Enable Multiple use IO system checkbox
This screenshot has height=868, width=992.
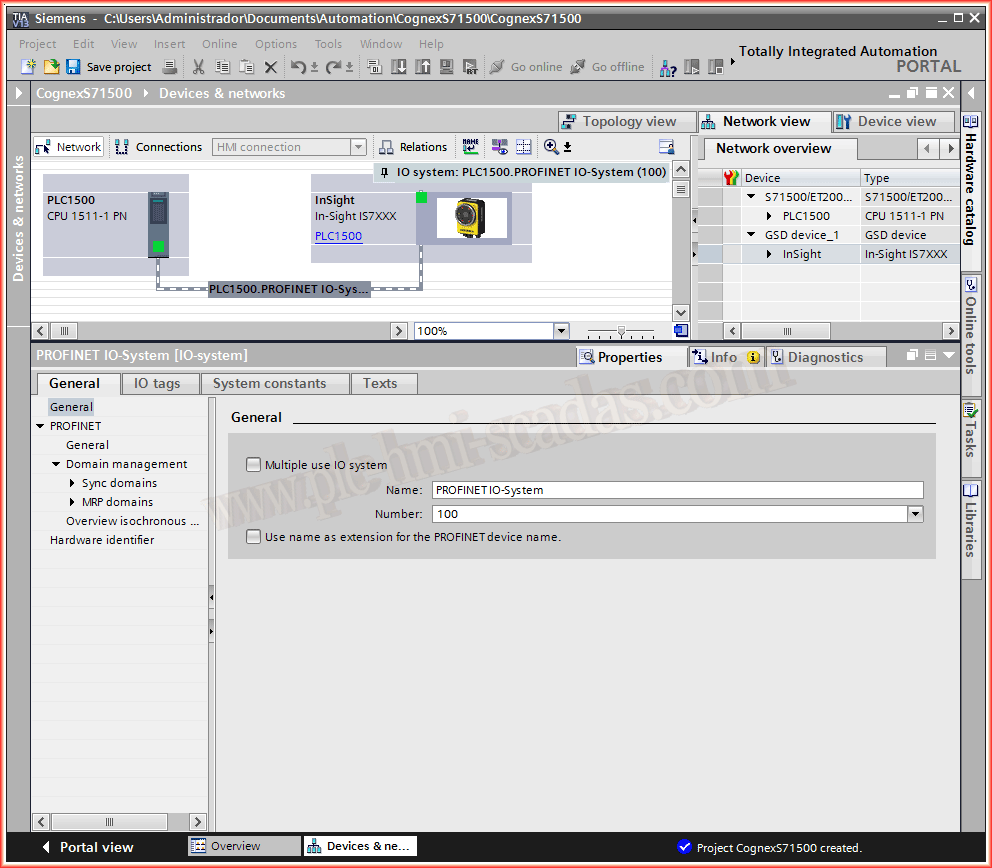253,465
